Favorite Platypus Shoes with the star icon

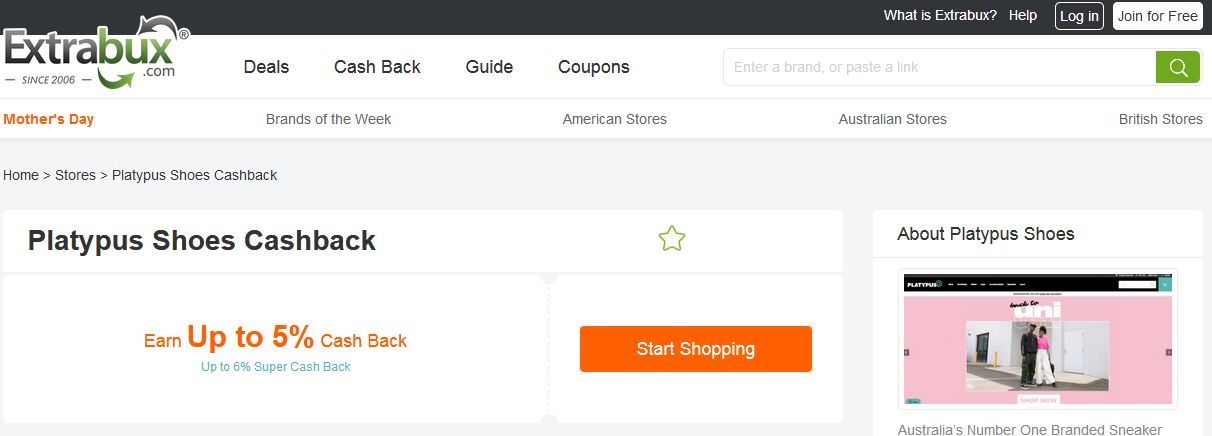[672, 239]
